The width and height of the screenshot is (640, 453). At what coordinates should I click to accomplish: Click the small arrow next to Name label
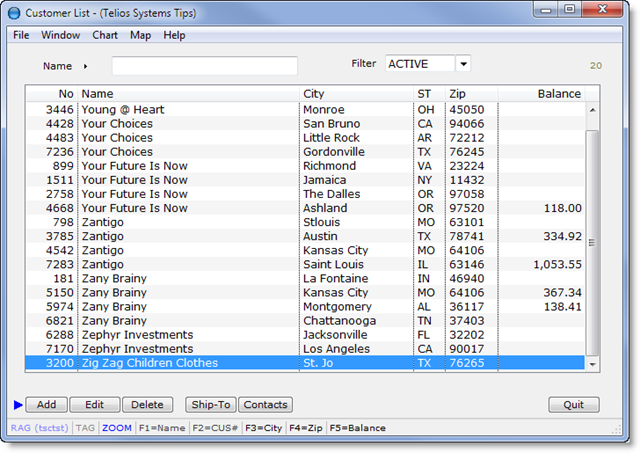pos(85,66)
